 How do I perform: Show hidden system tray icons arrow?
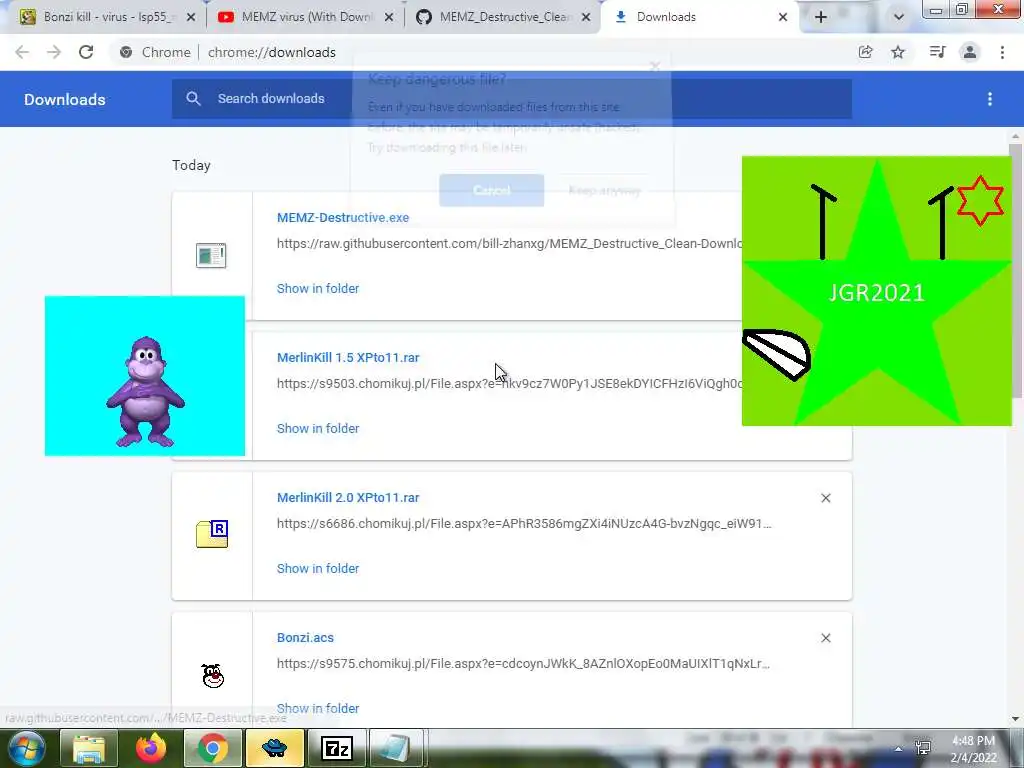(899, 750)
